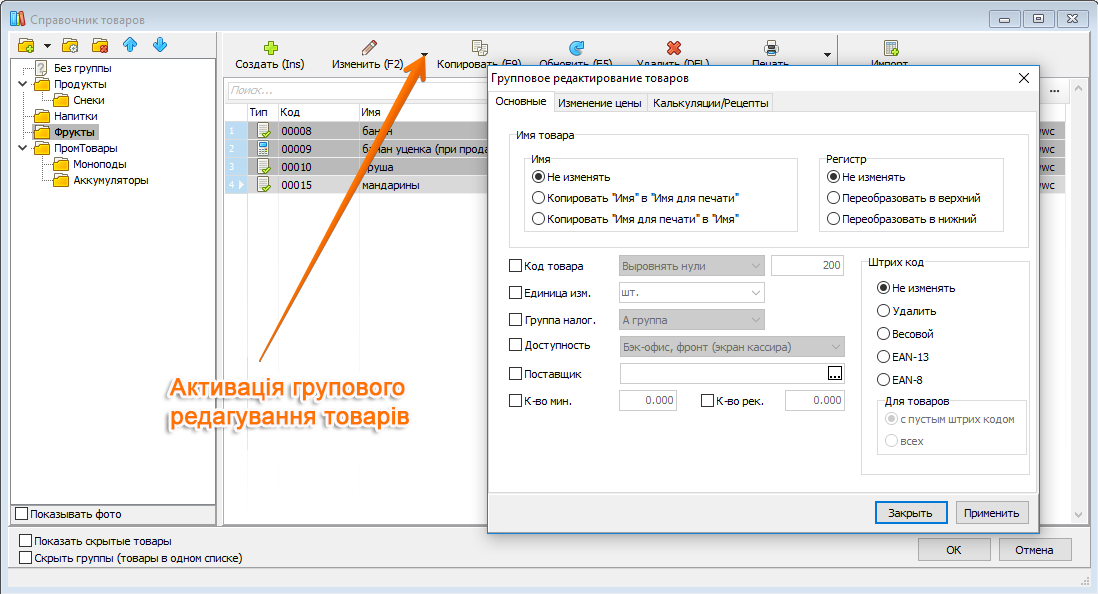1098x594 pixels.
Task: Open the add-group dropdown arrow
Action: 47,46
